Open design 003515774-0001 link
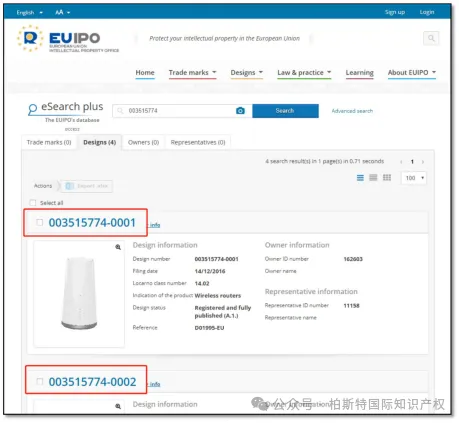Viewport: 460px width, 423px height. [x=92, y=222]
